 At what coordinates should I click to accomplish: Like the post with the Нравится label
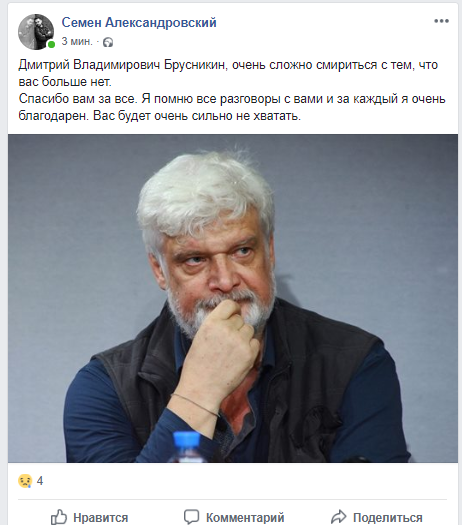100,518
